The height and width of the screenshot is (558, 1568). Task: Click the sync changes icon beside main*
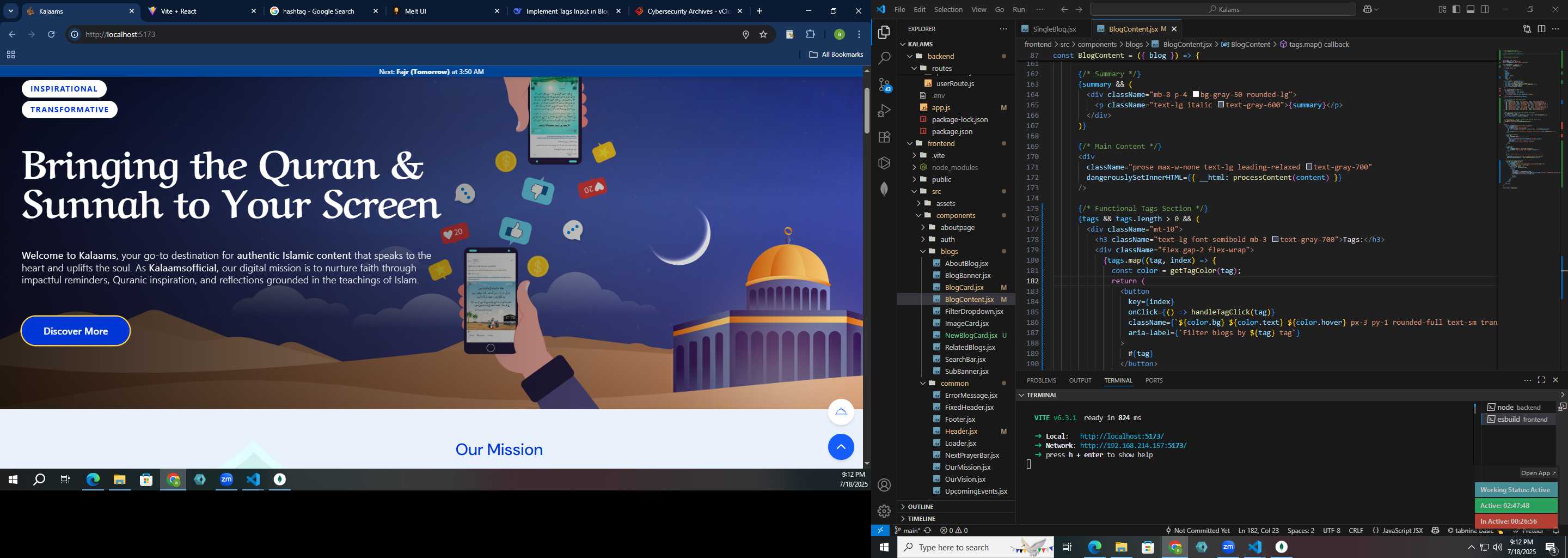[x=928, y=531]
